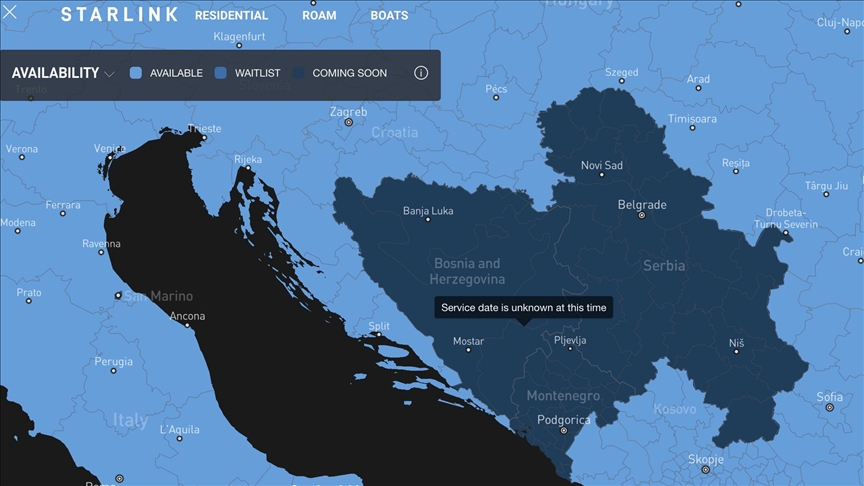Select the Croatia country label
This screenshot has height=486, width=864.
[x=395, y=132]
